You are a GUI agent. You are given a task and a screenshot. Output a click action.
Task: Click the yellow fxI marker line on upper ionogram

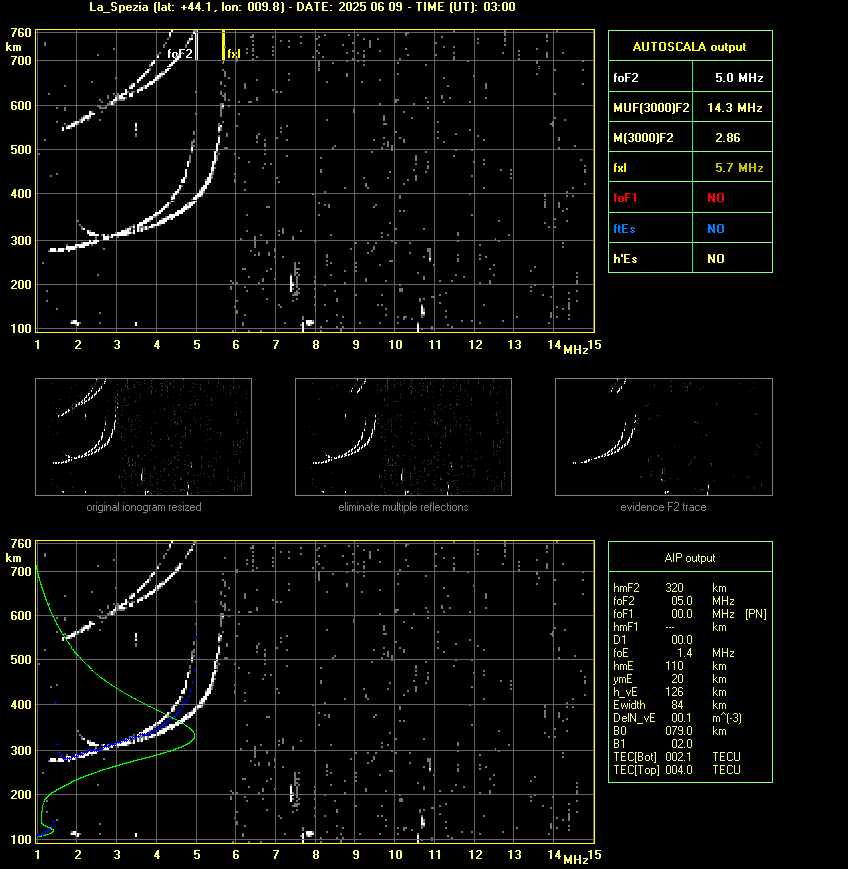point(223,45)
